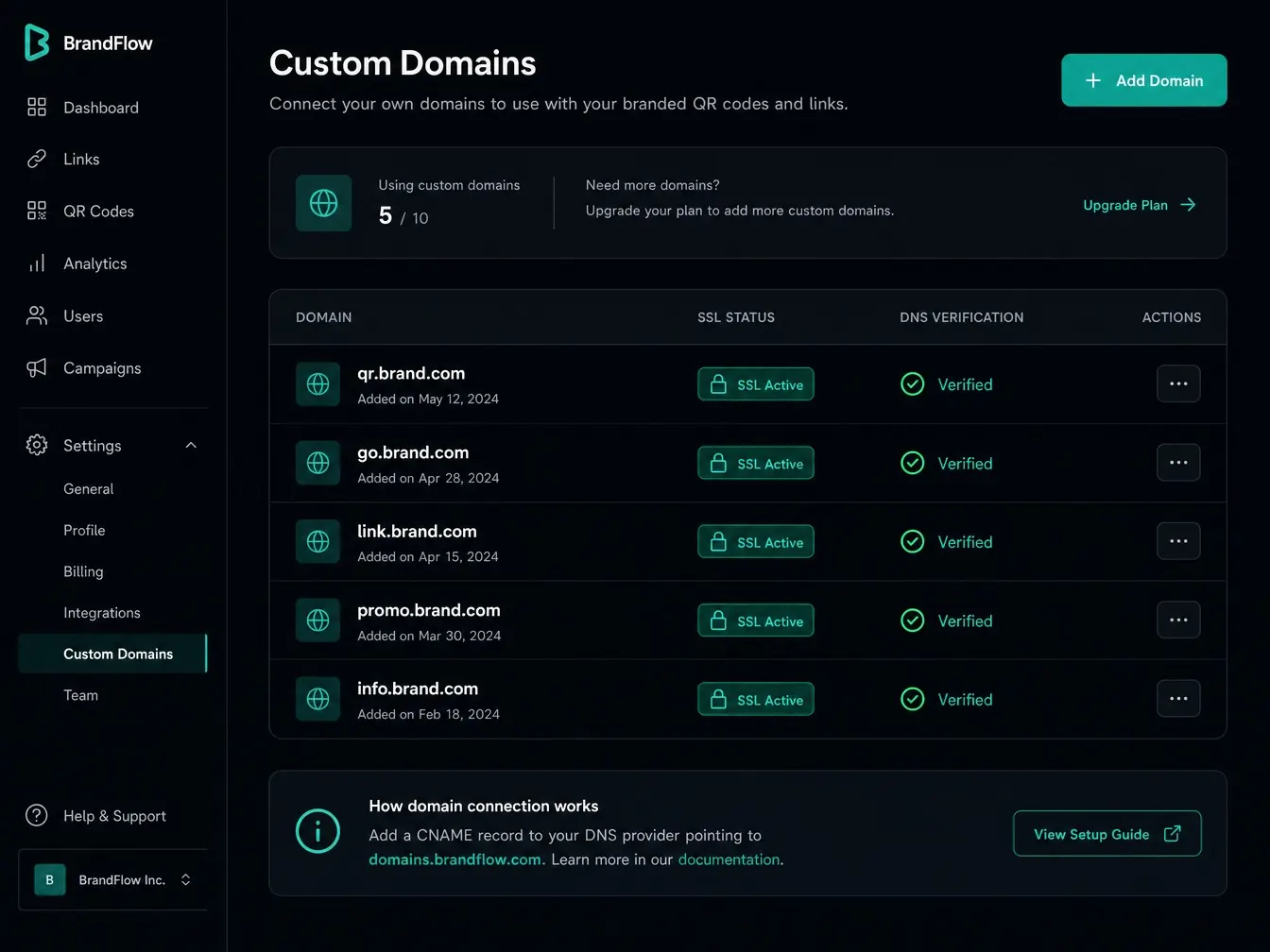Click verified checkmark icon for promo.brand.com

pyautogui.click(x=913, y=620)
